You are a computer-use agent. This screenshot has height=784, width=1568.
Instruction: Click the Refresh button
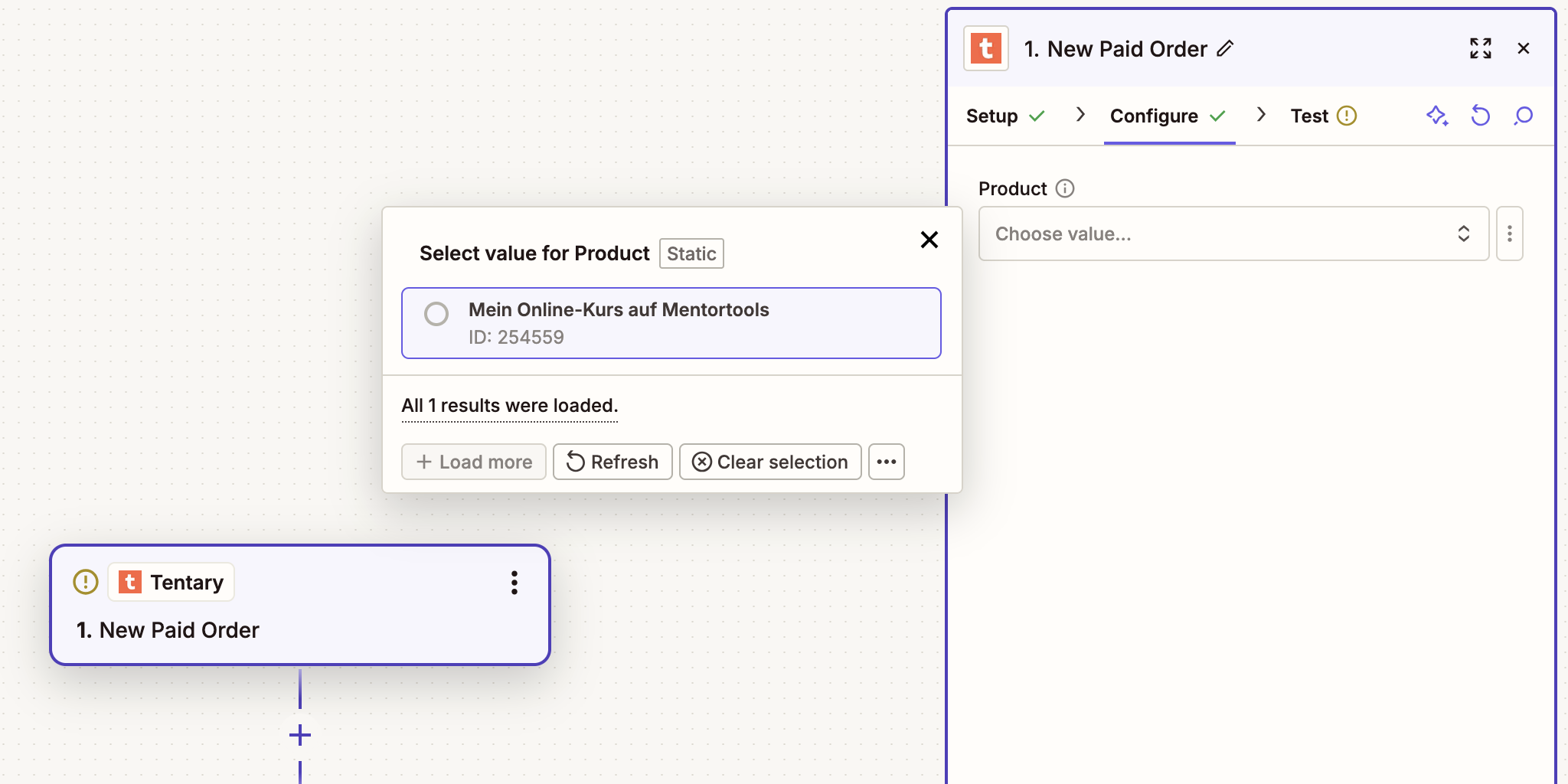(x=612, y=462)
